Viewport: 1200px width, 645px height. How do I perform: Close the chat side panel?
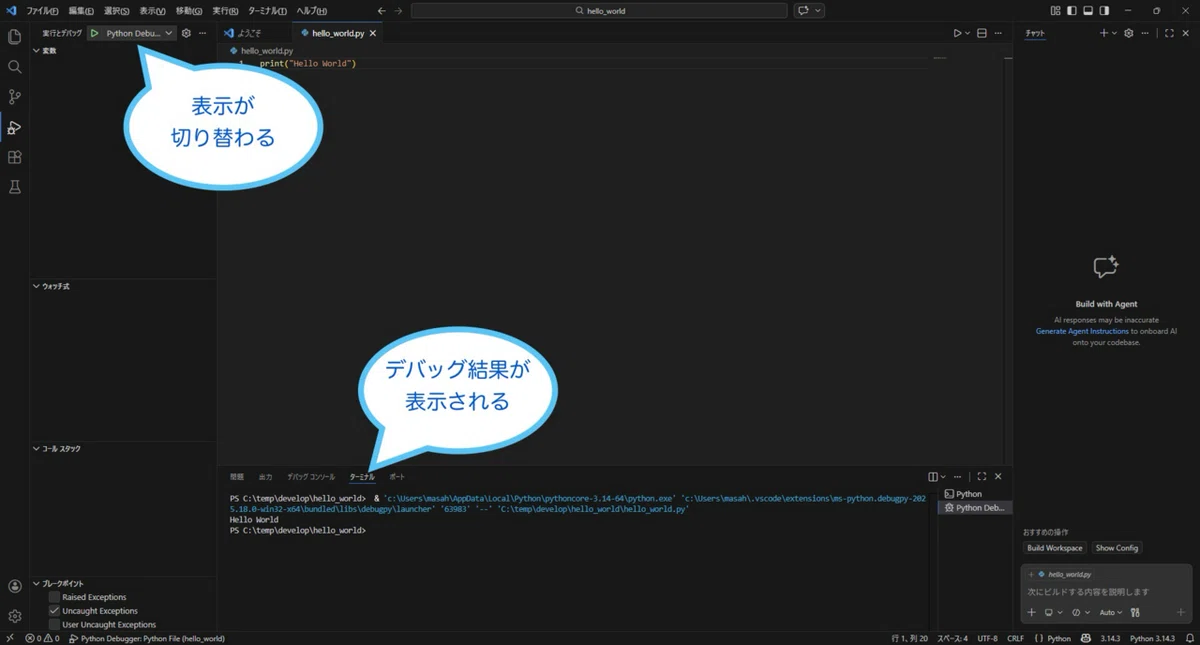(x=1186, y=33)
